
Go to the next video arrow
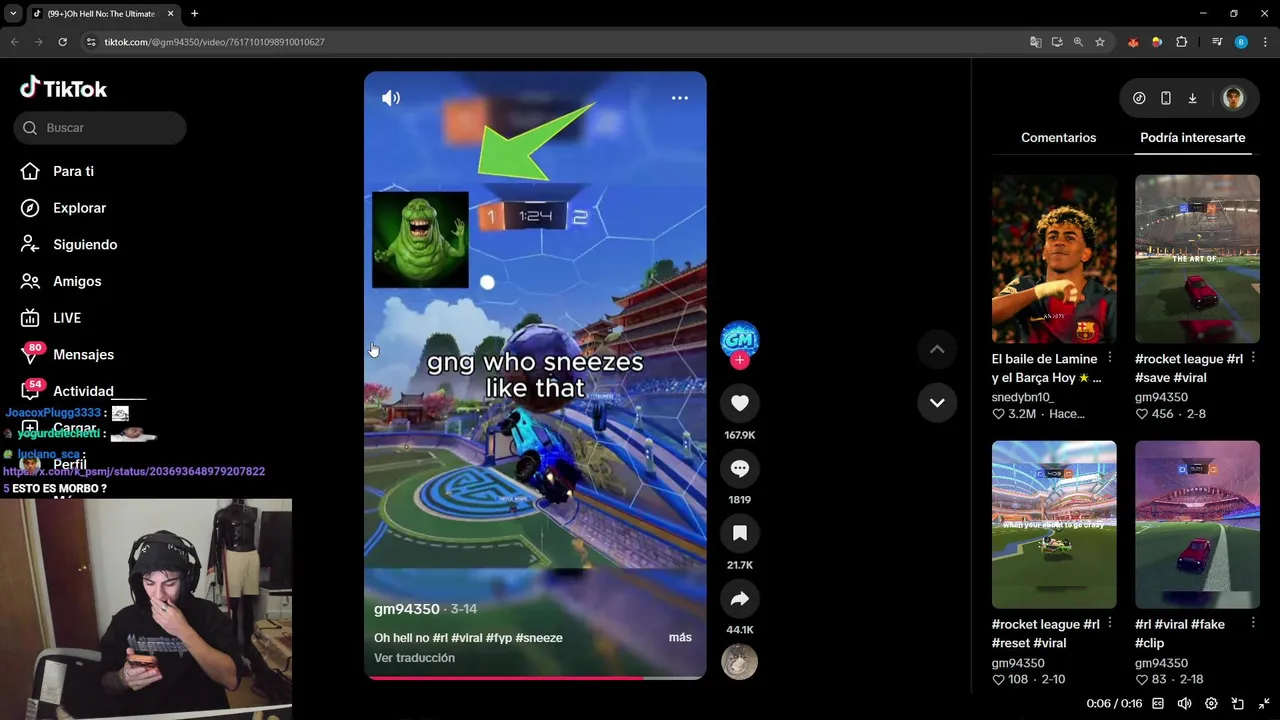pos(937,402)
